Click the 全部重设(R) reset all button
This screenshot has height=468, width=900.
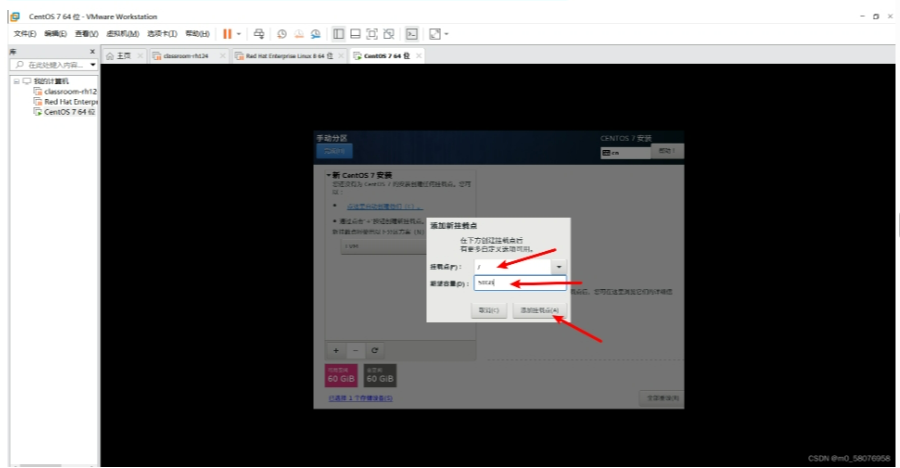click(x=662, y=398)
